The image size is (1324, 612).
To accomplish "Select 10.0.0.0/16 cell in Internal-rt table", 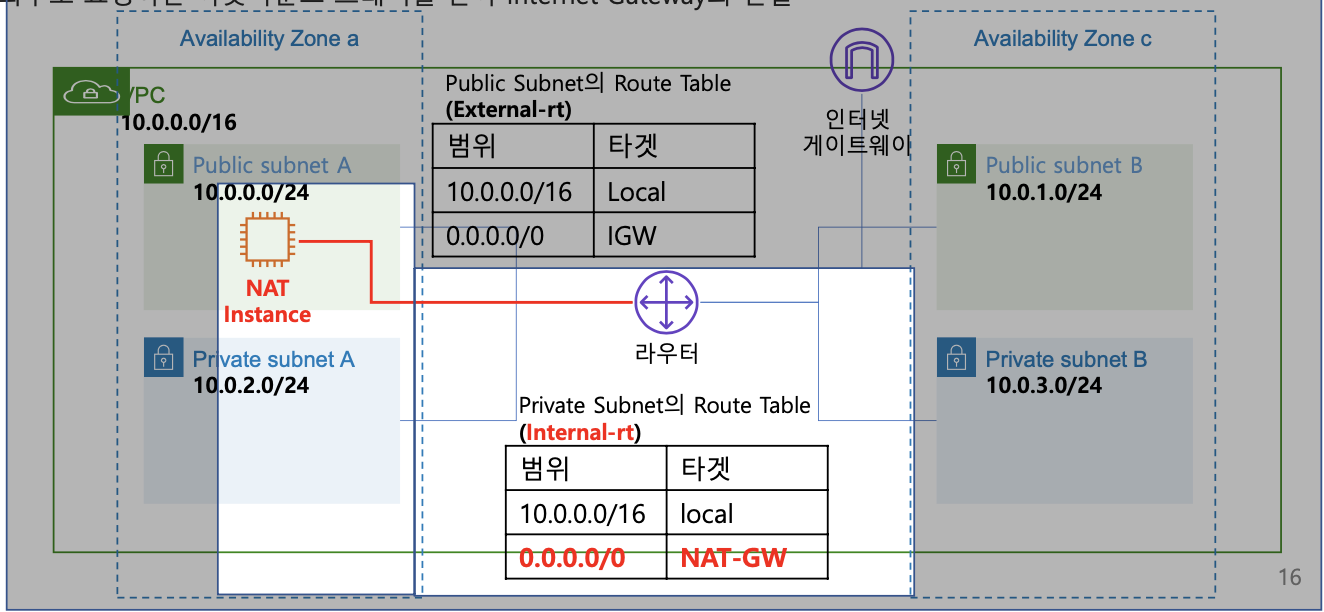I will pyautogui.click(x=586, y=513).
